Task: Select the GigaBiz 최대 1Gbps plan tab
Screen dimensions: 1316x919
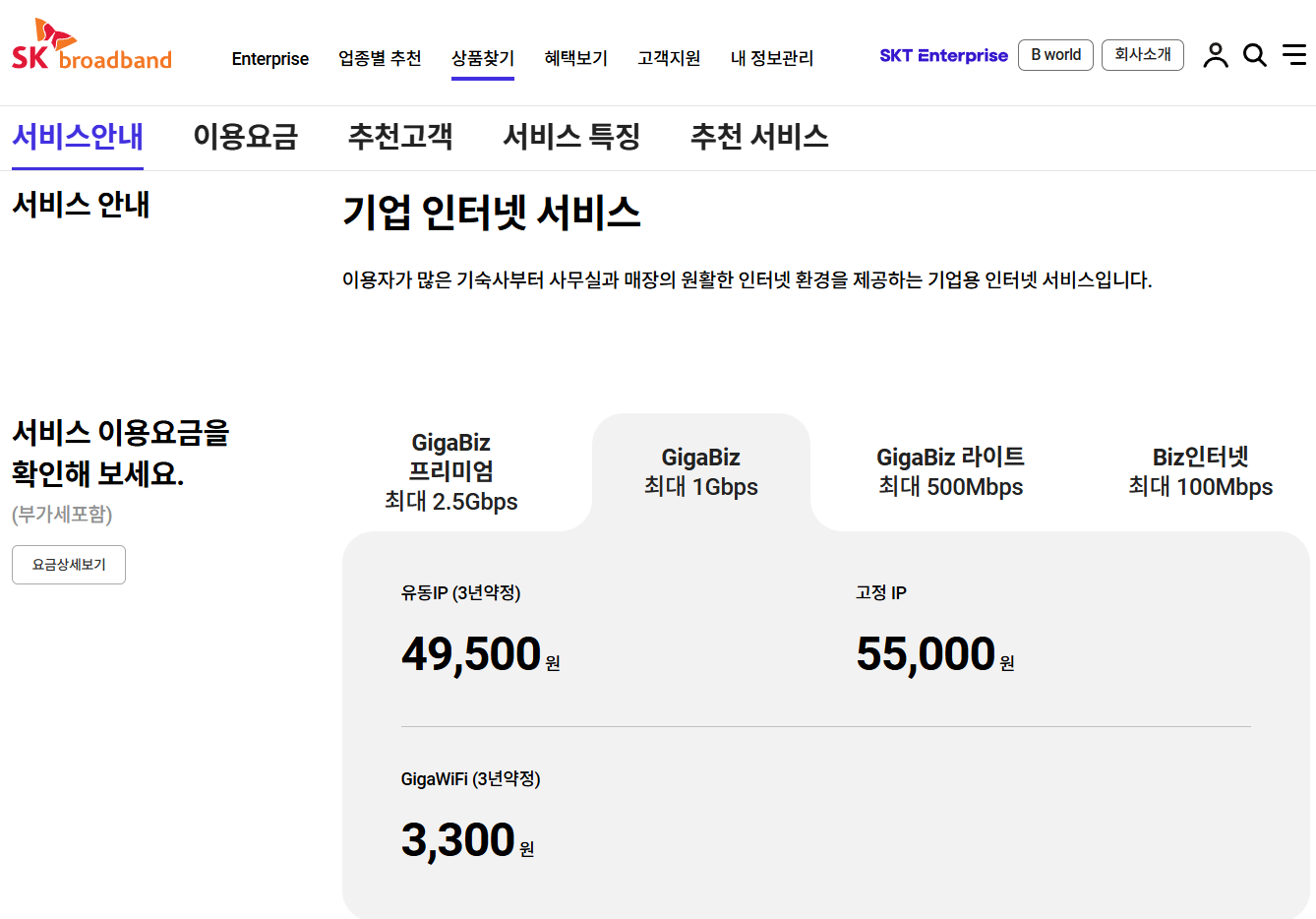Action: (x=701, y=472)
